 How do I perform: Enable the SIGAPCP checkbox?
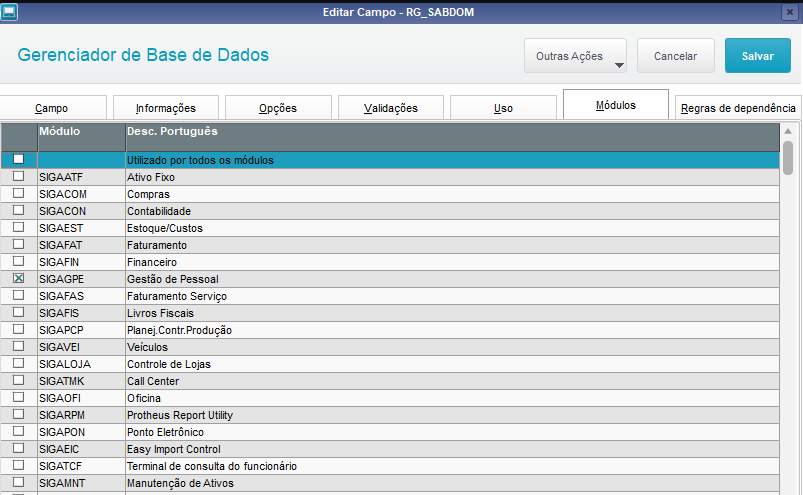(18, 329)
